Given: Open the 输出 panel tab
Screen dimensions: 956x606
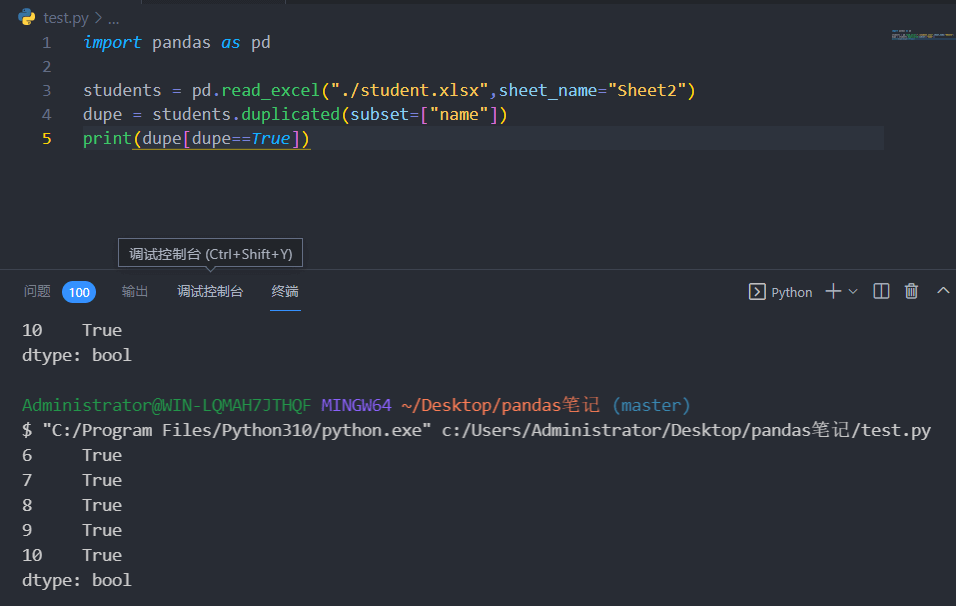Looking at the screenshot, I should pyautogui.click(x=135, y=292).
